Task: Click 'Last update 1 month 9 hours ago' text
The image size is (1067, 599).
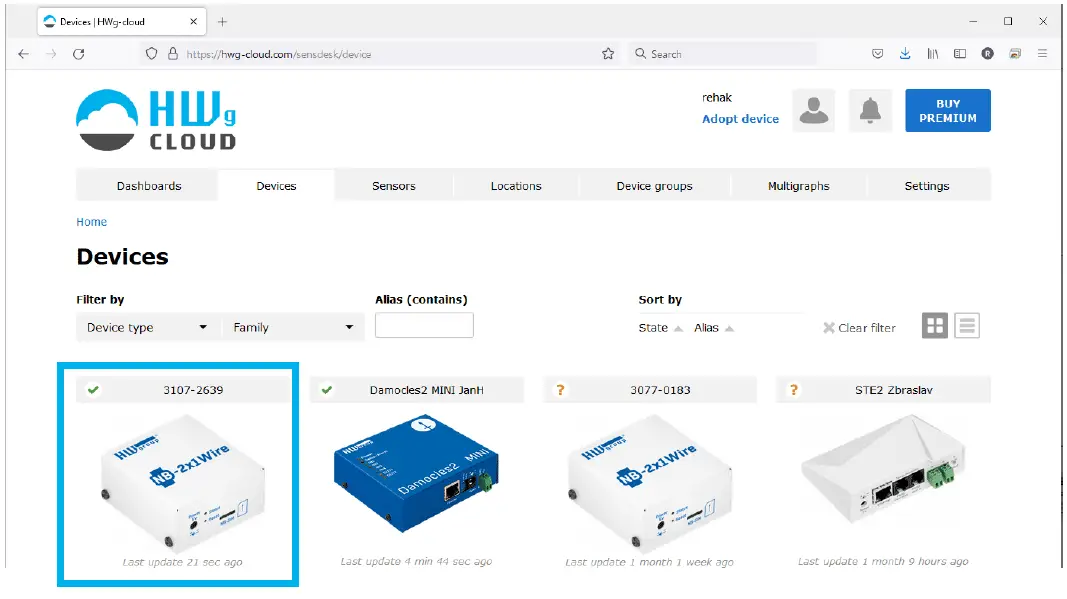Action: 883,562
